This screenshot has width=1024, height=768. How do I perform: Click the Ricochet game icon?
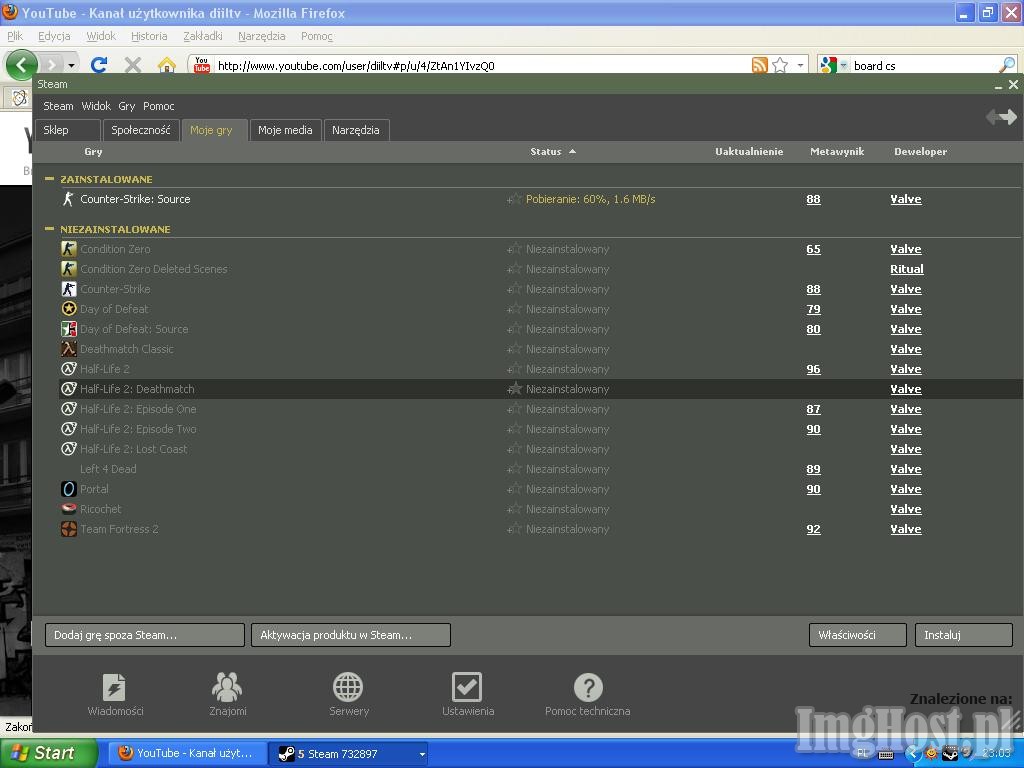click(69, 509)
